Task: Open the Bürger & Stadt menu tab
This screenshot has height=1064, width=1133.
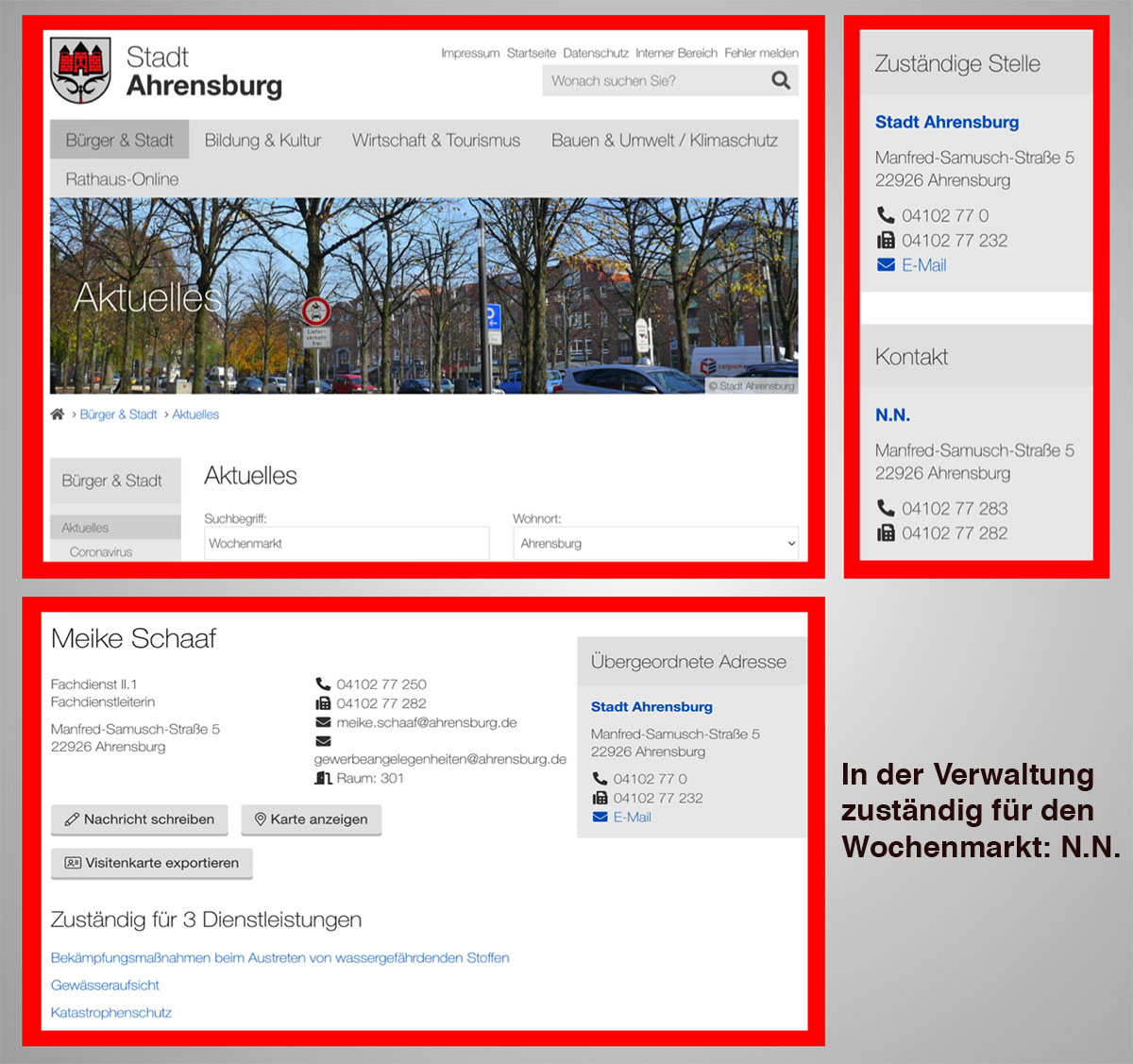Action: coord(119,140)
